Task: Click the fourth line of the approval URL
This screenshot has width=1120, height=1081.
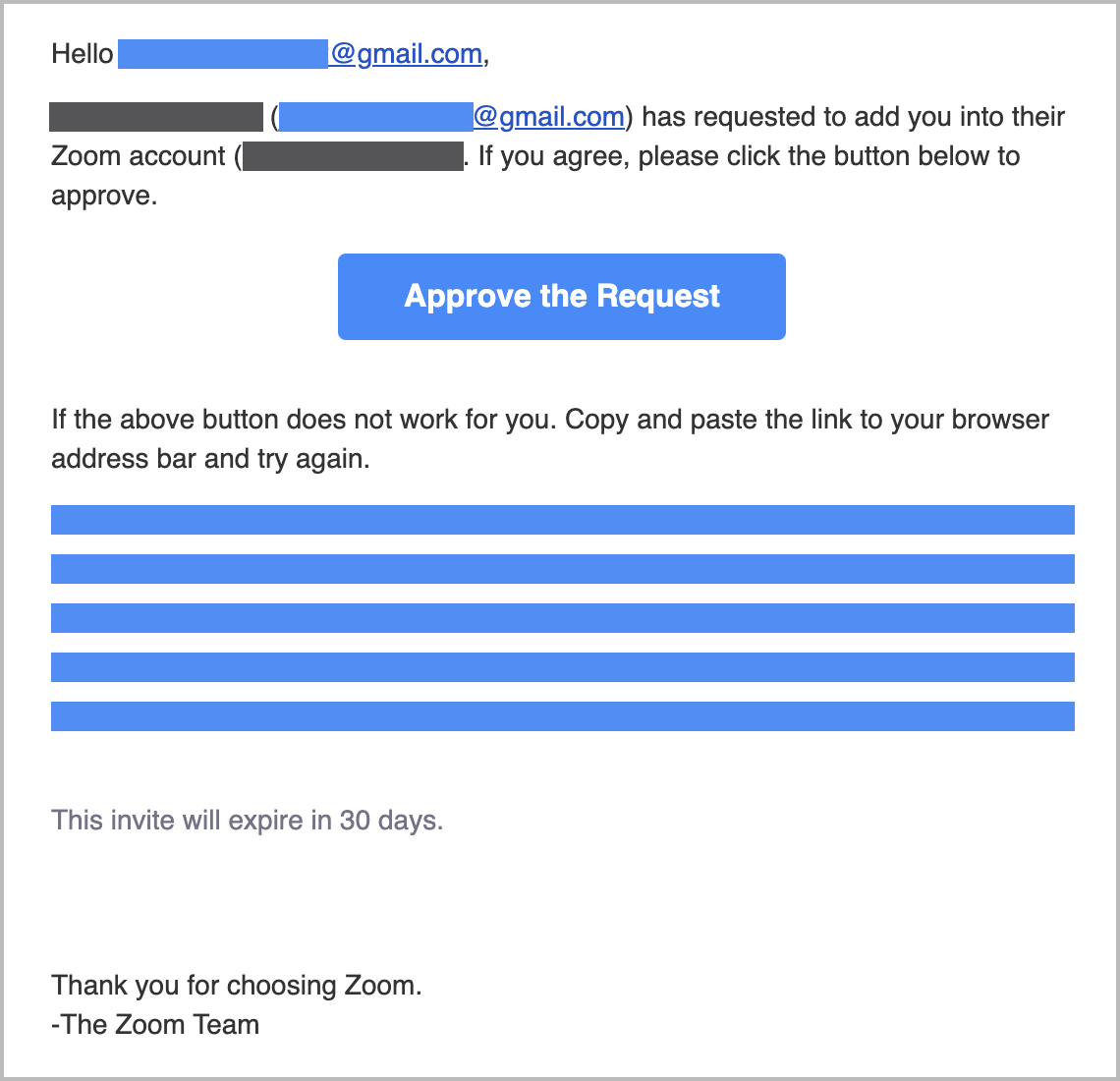Action: pos(561,666)
